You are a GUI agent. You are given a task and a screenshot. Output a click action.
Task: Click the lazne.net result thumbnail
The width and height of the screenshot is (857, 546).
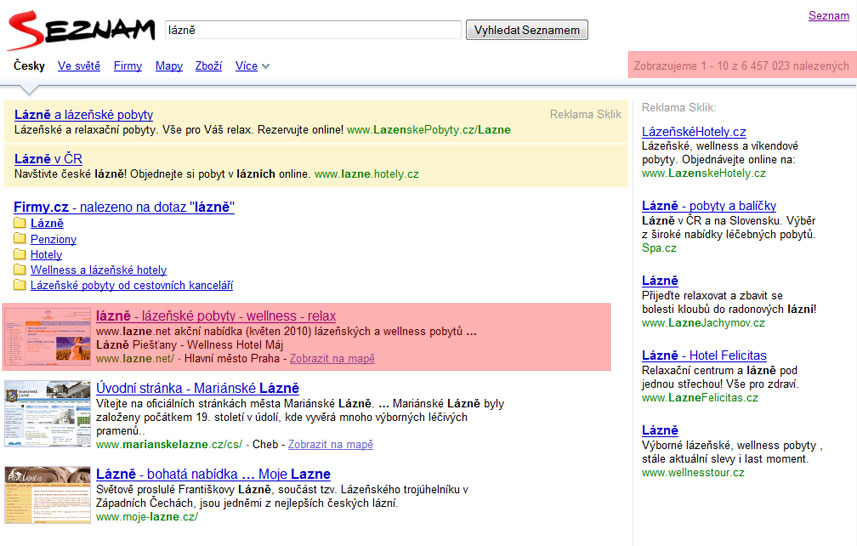pos(48,337)
